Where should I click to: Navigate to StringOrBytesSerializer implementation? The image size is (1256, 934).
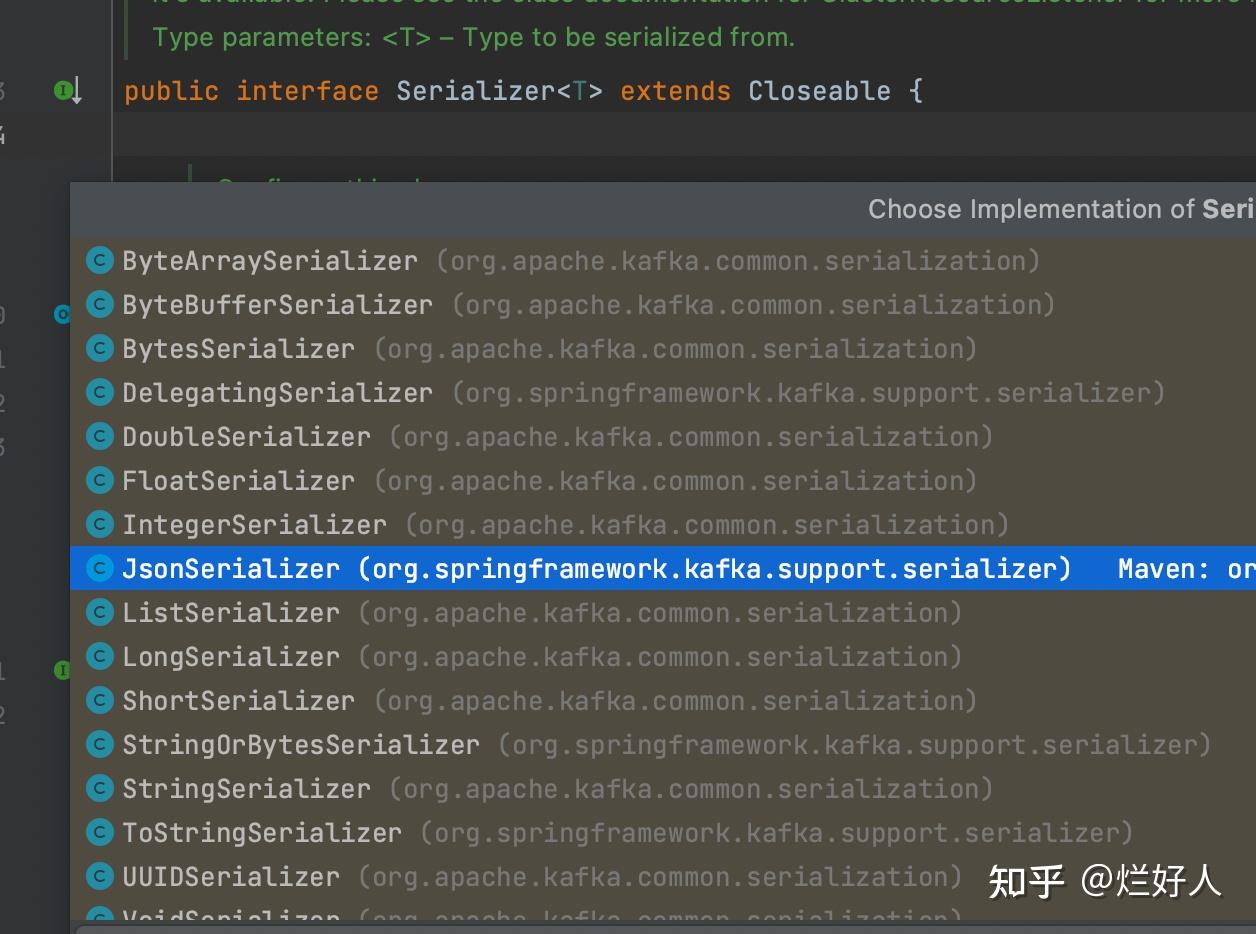tap(300, 745)
